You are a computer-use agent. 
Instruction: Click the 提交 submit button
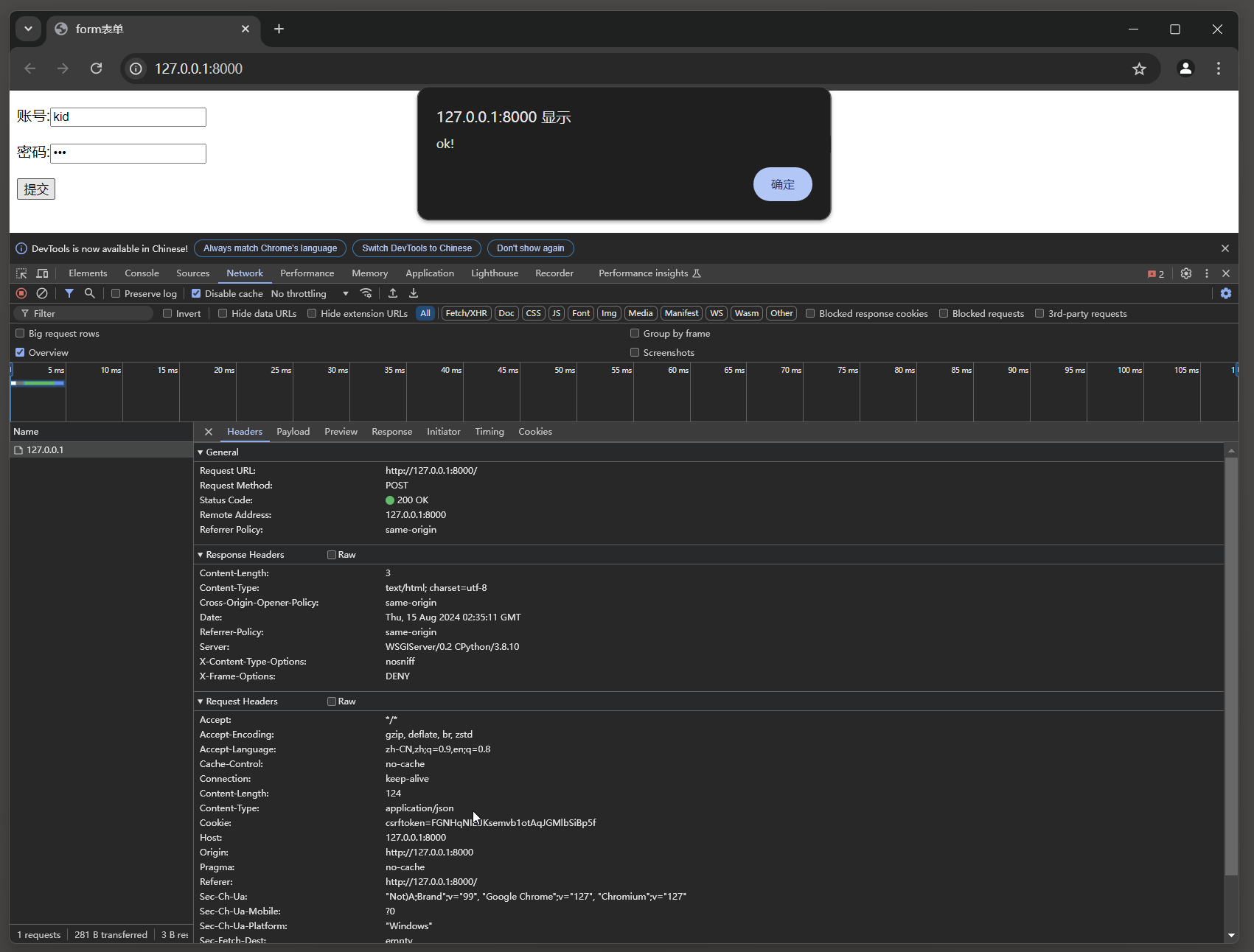36,189
